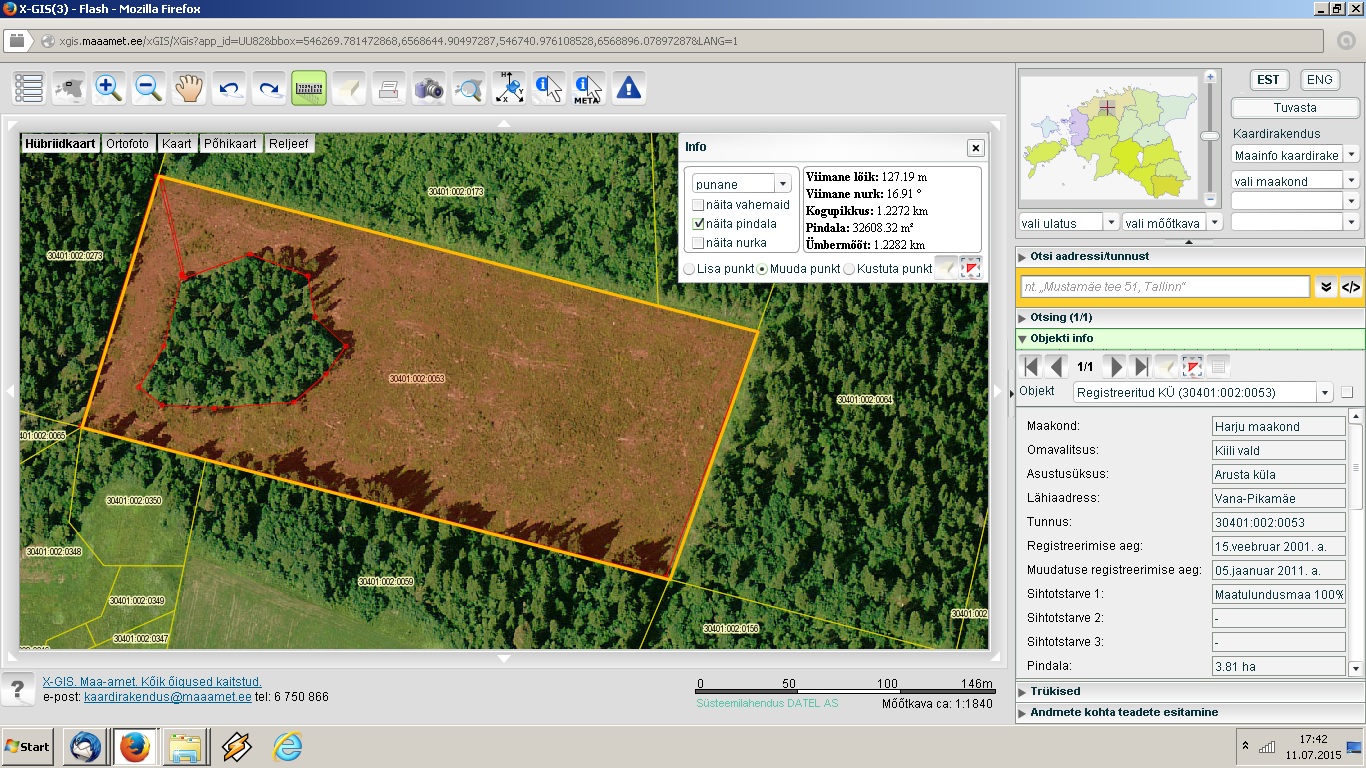Open the 'vali maakond' dropdown
The width and height of the screenshot is (1366, 768).
pos(1295,181)
